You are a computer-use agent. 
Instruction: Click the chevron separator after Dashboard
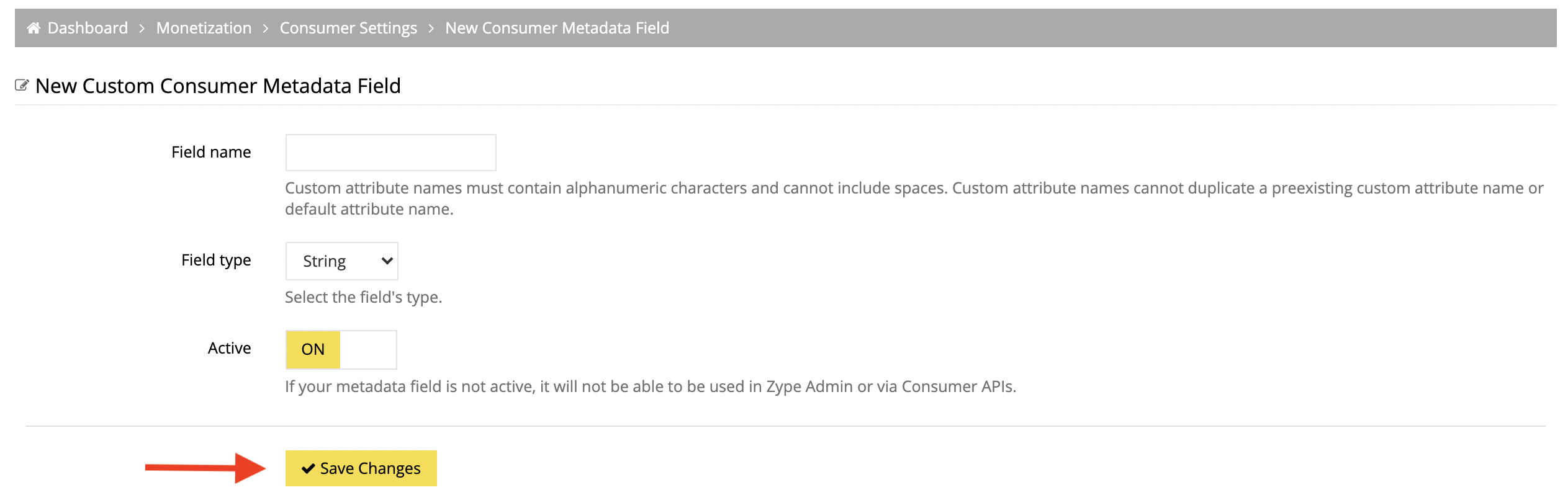(x=142, y=29)
